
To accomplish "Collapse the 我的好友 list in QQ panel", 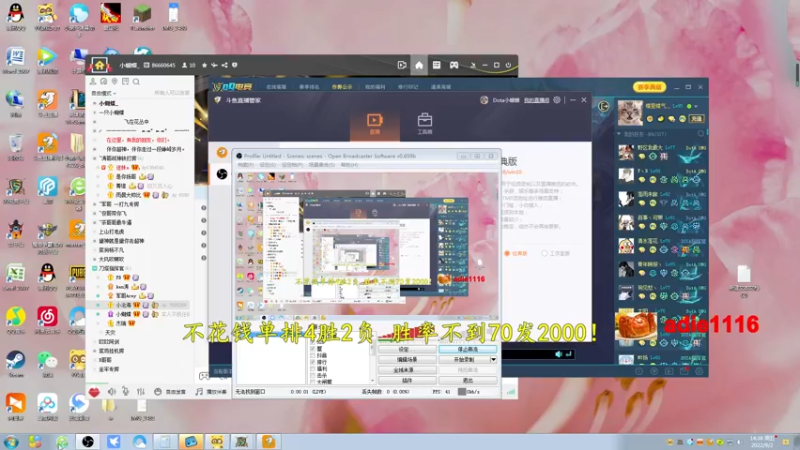I will point(619,134).
